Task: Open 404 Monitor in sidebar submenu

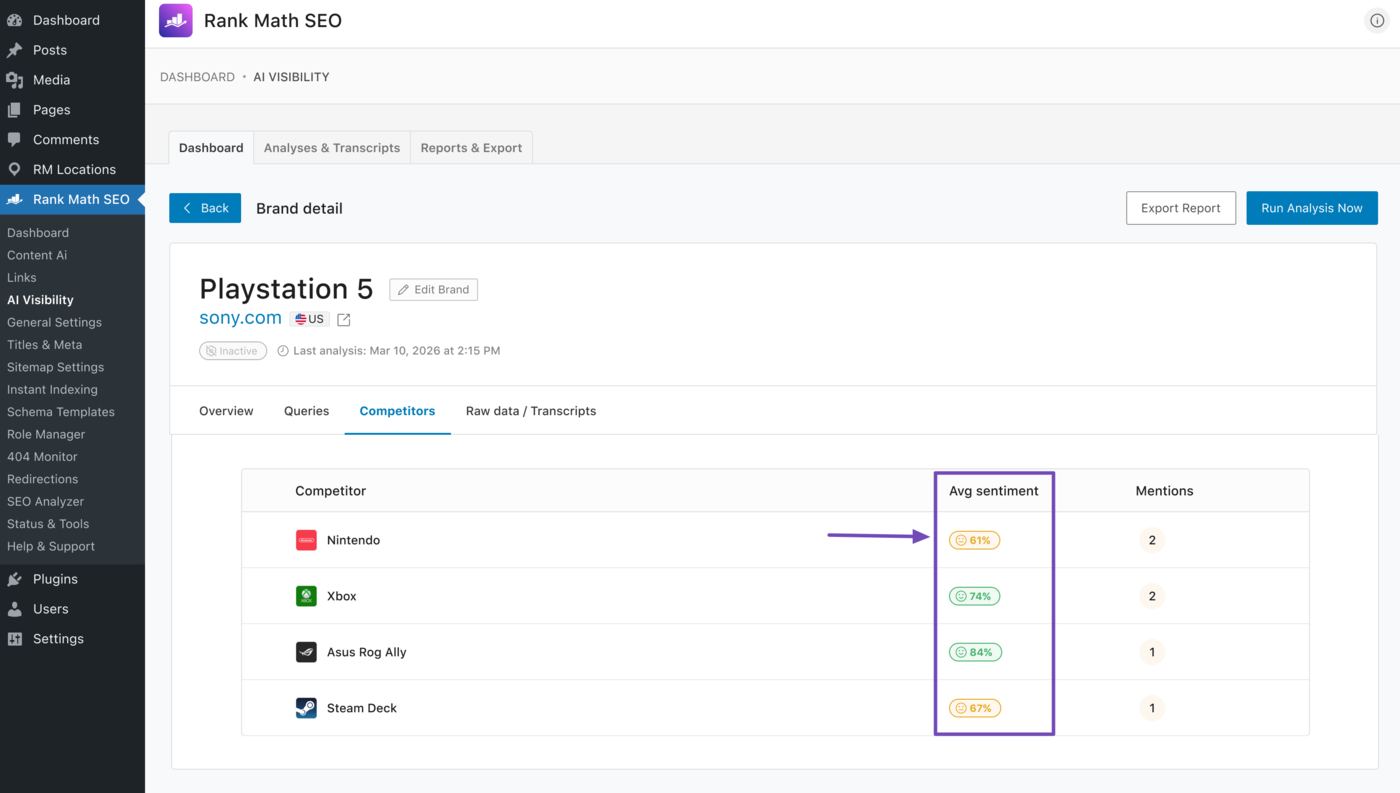Action: (42, 457)
